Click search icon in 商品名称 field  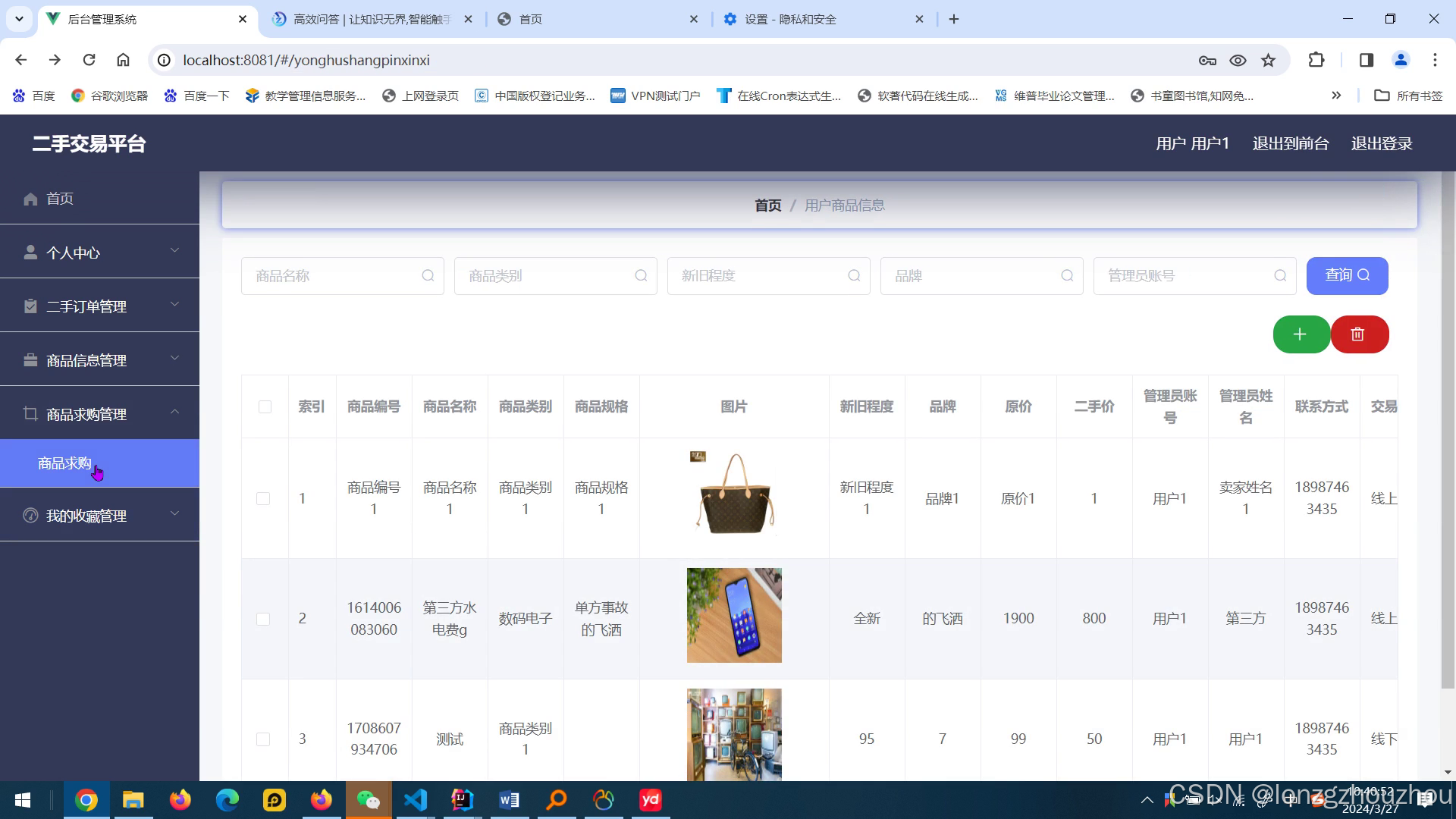point(428,276)
